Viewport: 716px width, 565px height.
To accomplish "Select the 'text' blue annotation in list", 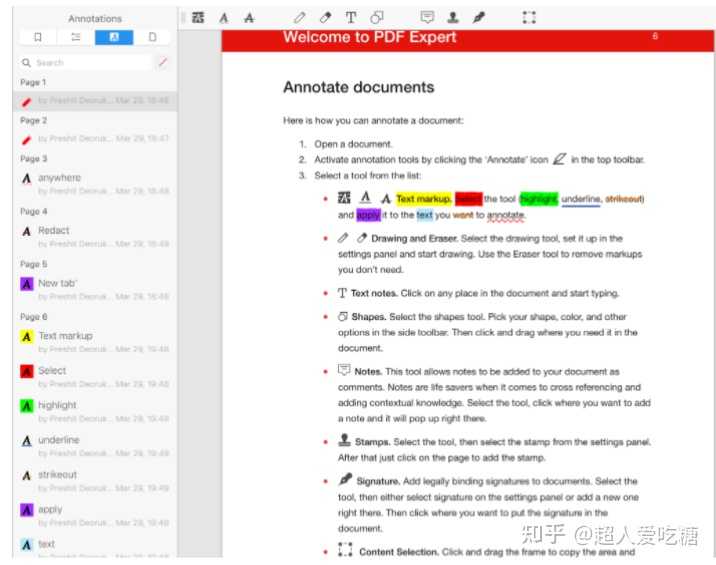I will point(95,547).
